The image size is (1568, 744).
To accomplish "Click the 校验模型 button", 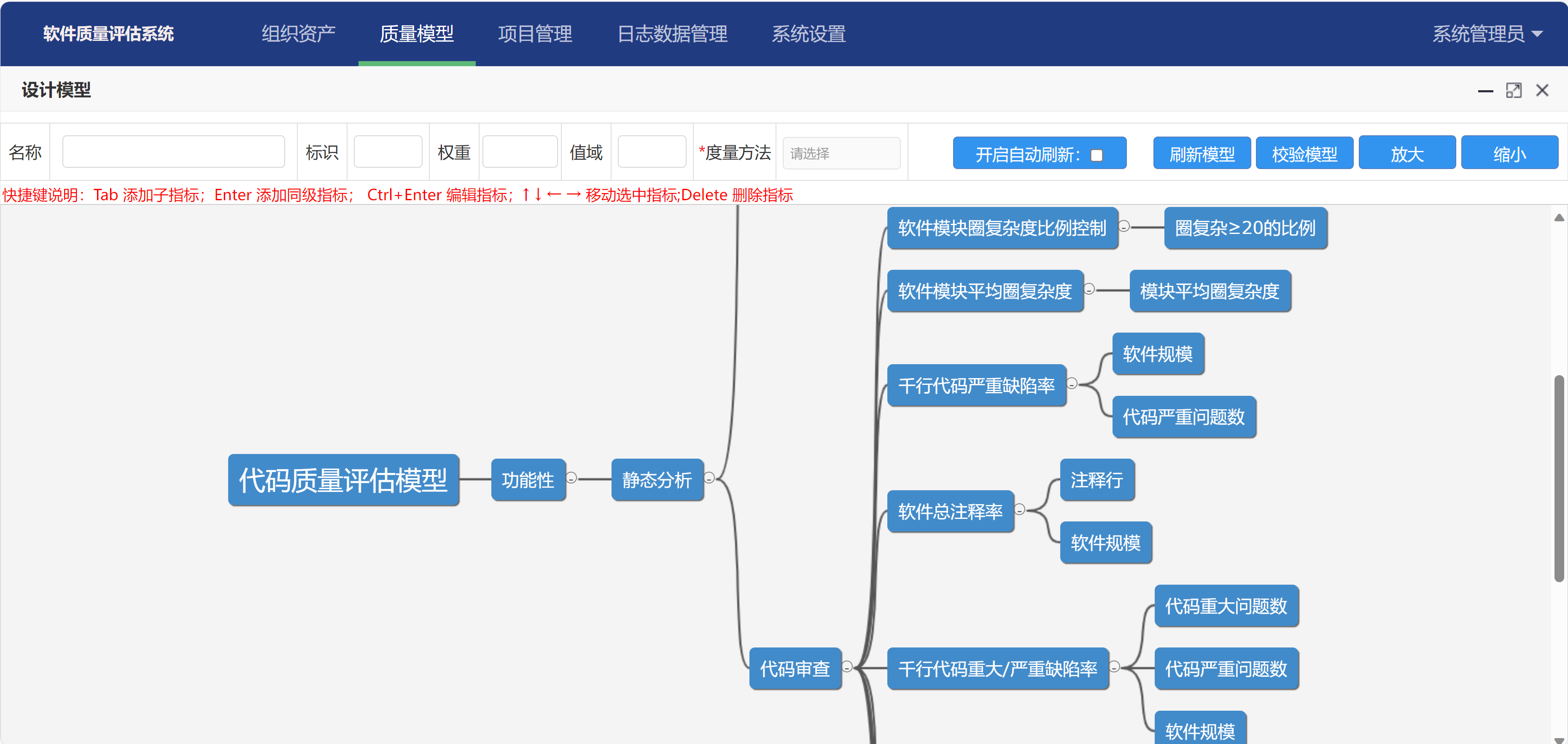I will click(x=1304, y=153).
